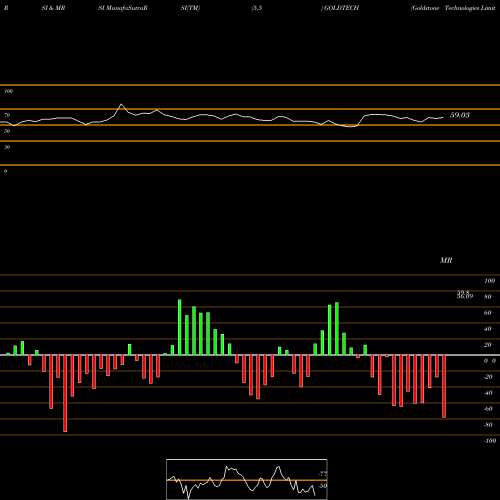Click the -20 label on MR axis
Viewport: 500px width, 500px height.
pos(488,377)
